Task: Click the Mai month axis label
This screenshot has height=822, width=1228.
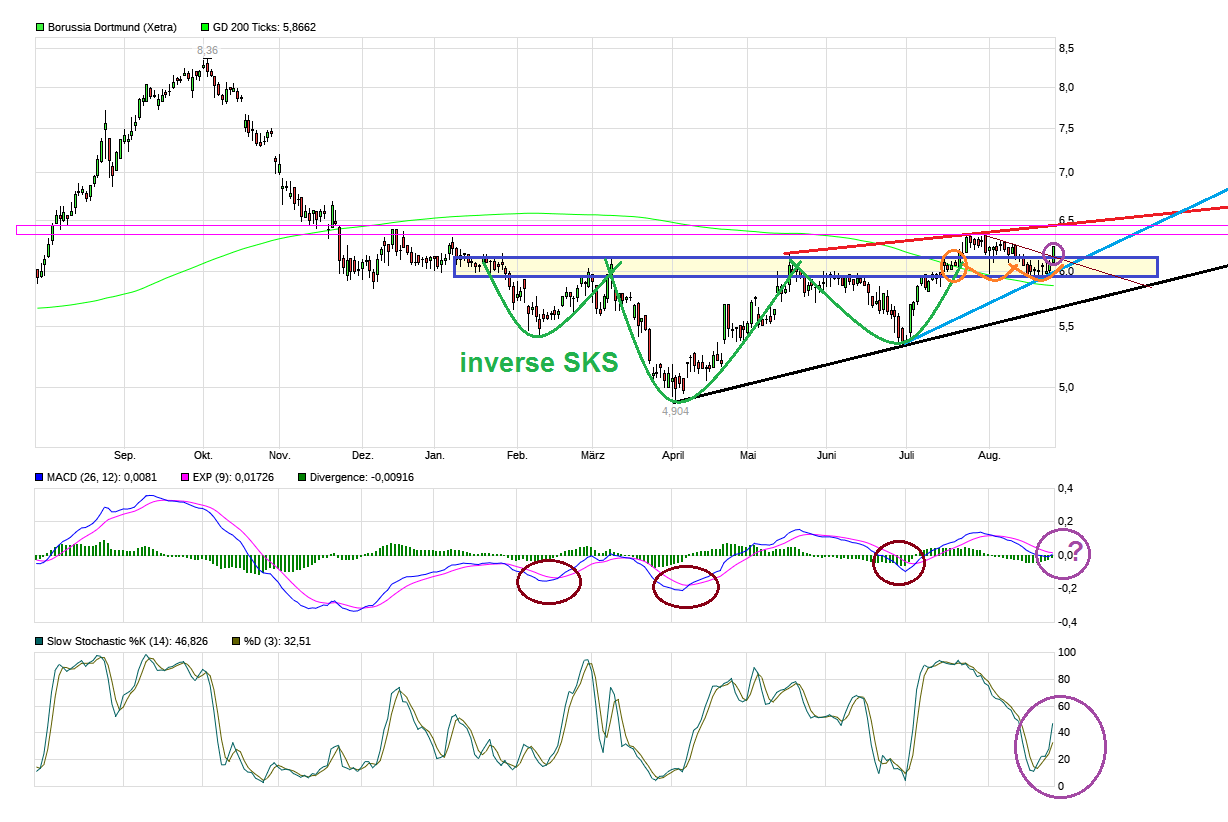Action: [x=748, y=455]
